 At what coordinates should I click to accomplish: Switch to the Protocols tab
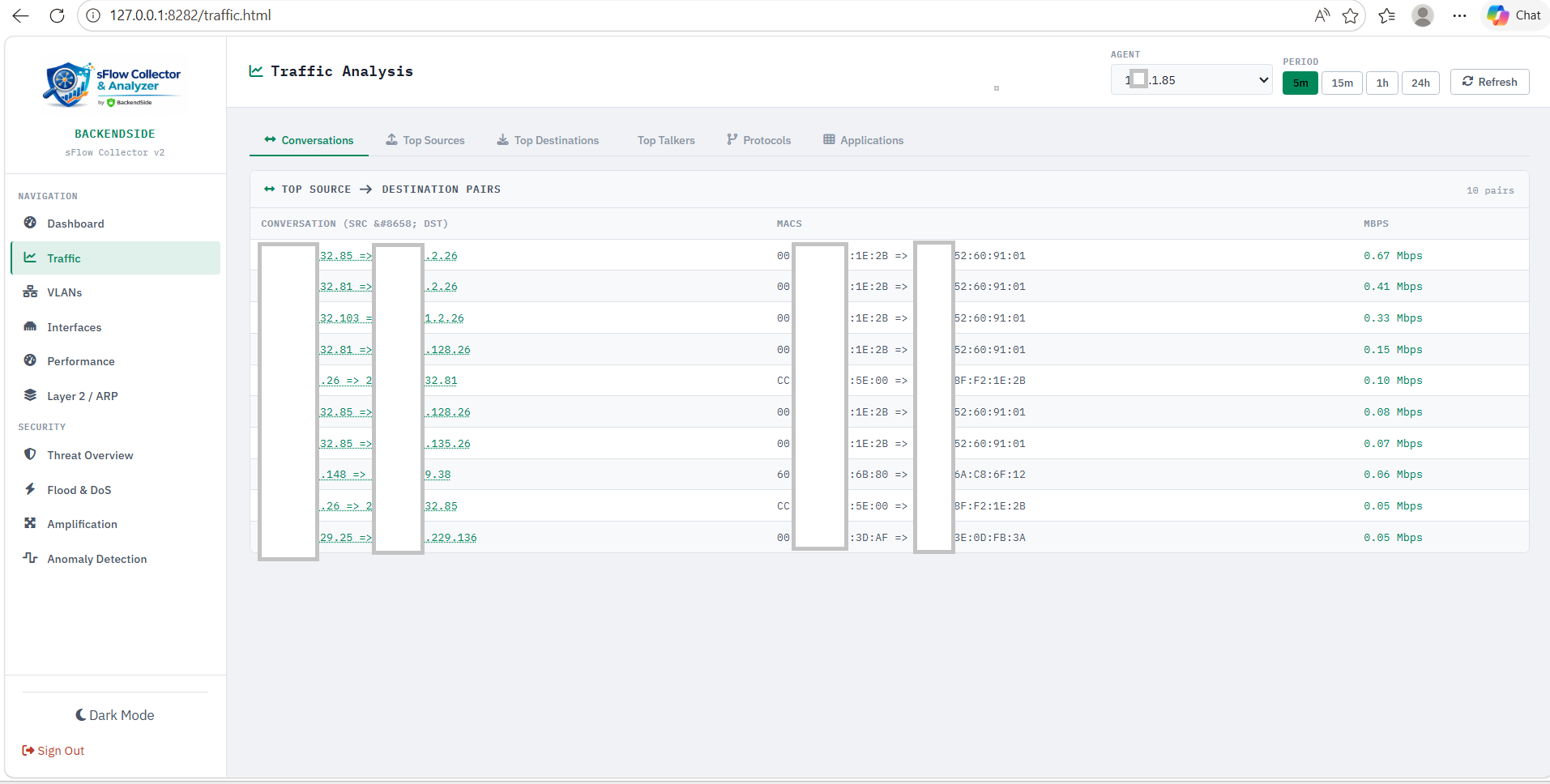tap(758, 139)
